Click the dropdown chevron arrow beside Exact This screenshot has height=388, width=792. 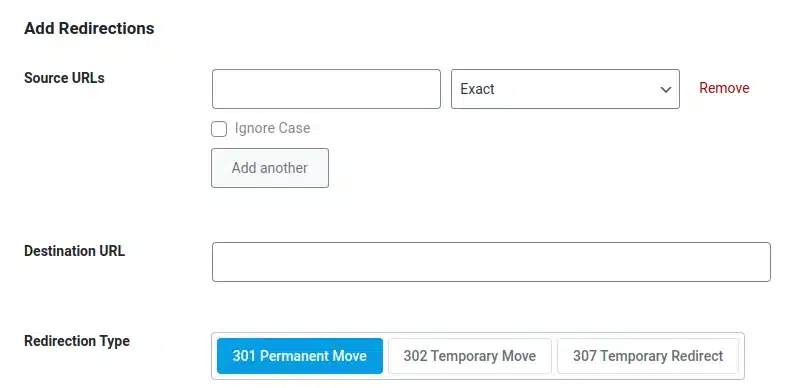coord(666,90)
